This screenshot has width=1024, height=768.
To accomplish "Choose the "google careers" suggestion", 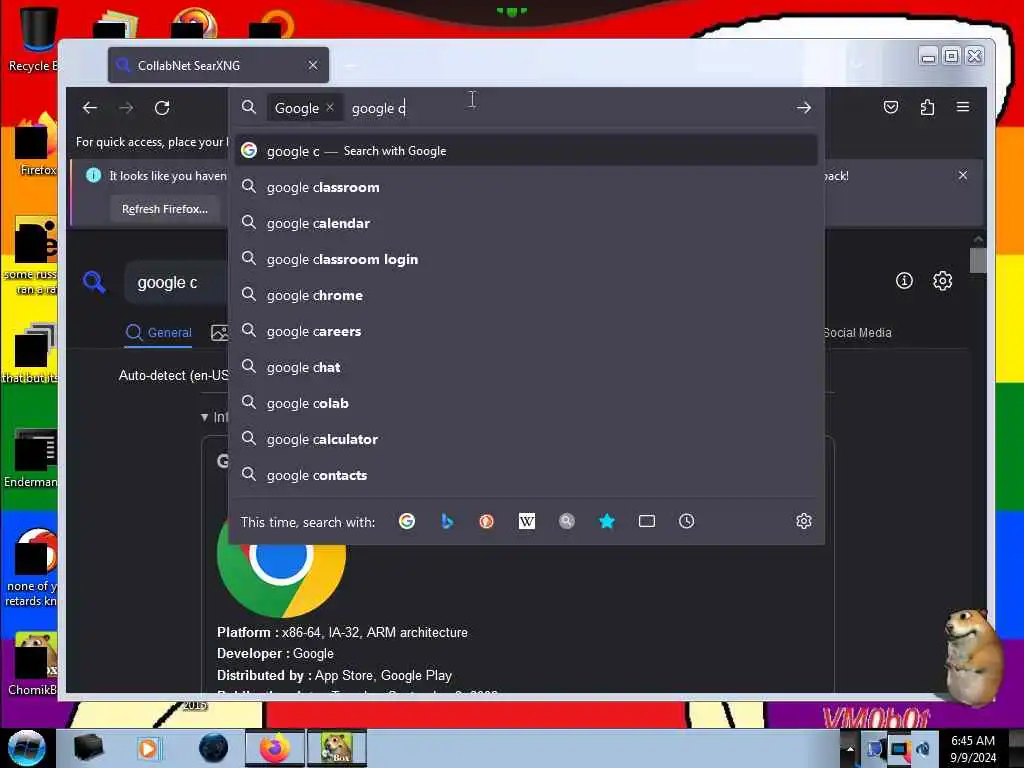I will click(x=526, y=331).
